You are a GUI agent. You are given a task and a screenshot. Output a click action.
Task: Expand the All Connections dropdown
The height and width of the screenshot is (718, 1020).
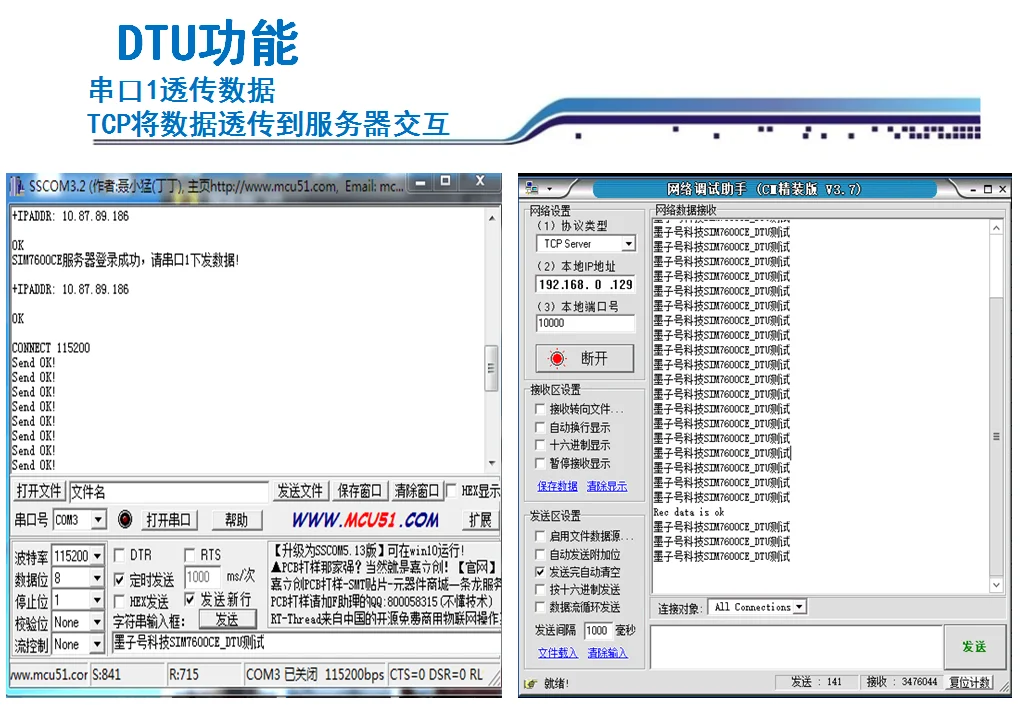[800, 607]
